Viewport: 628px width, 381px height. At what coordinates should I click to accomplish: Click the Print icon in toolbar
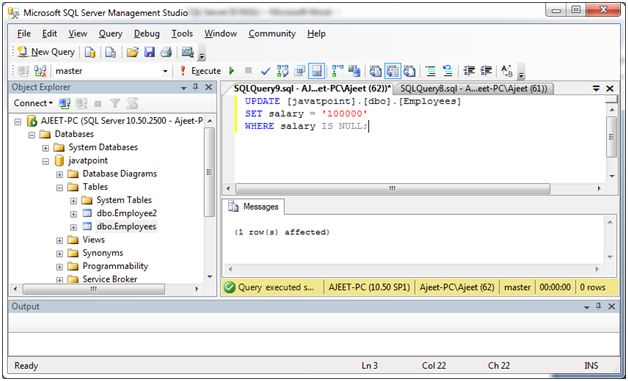(x=166, y=52)
